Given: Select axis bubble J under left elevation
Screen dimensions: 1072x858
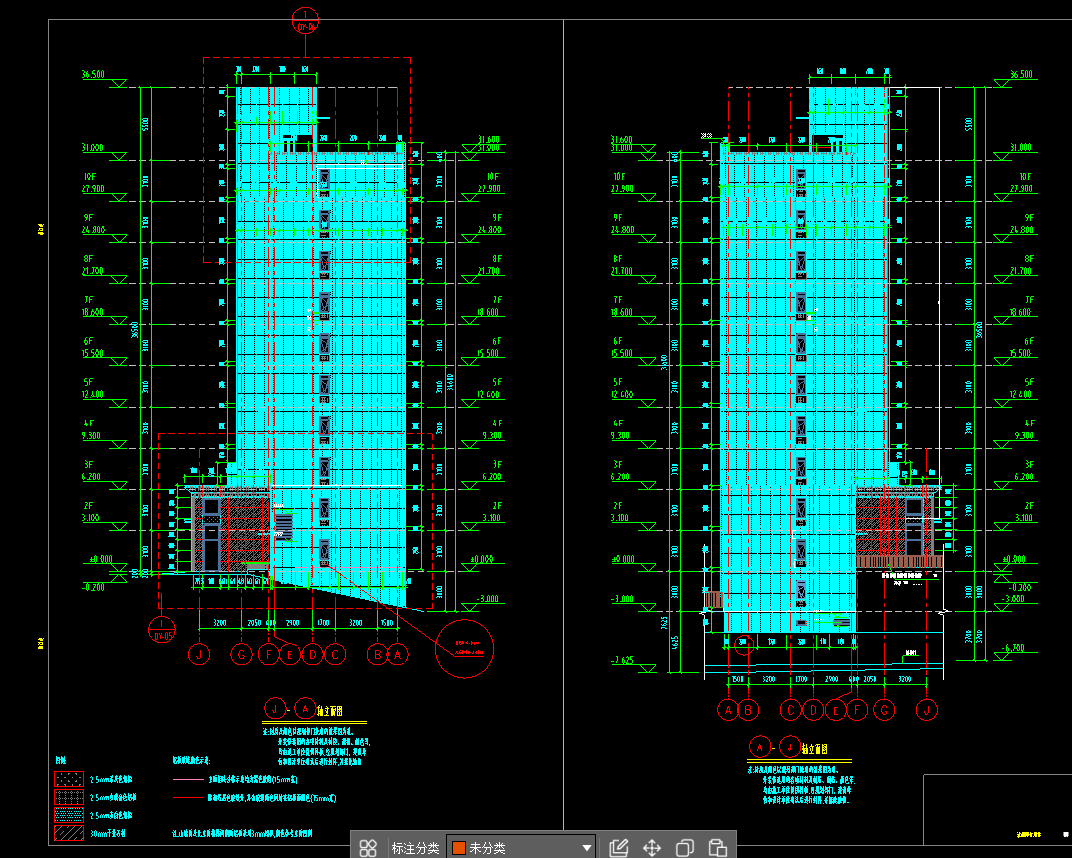Looking at the screenshot, I should click(x=201, y=655).
